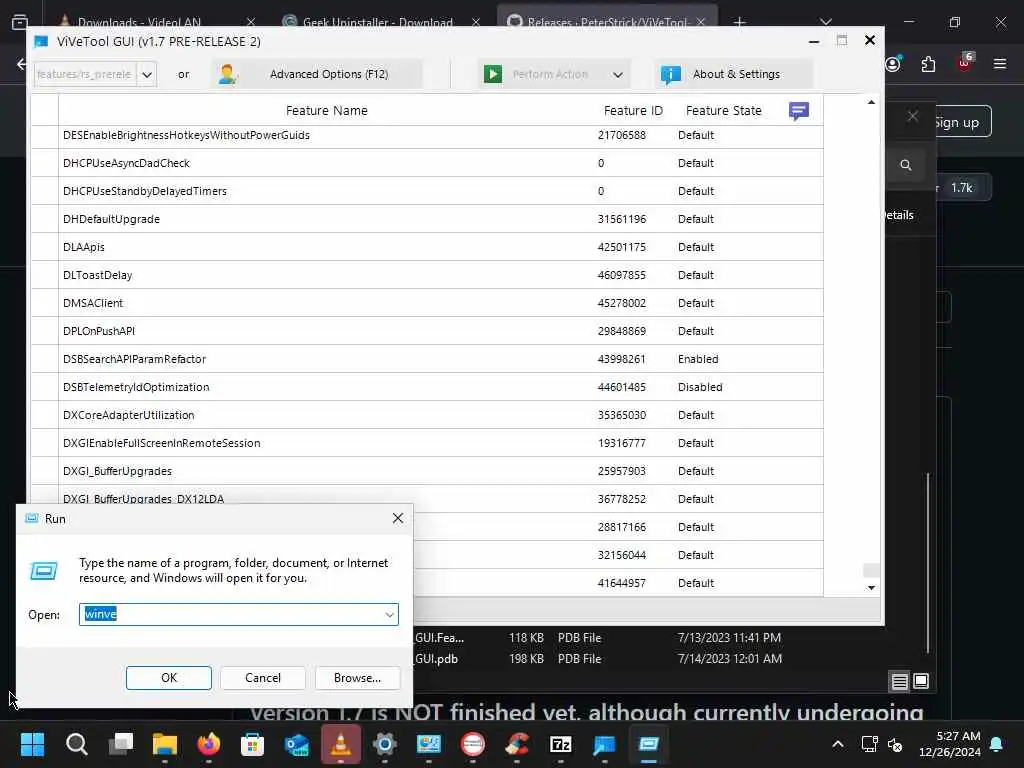Open Microsoft Store from the taskbar
This screenshot has width=1024, height=768.
(x=253, y=744)
